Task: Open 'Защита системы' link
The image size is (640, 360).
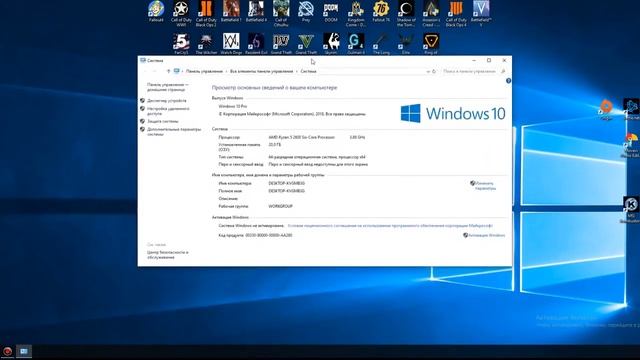Action: [x=162, y=121]
